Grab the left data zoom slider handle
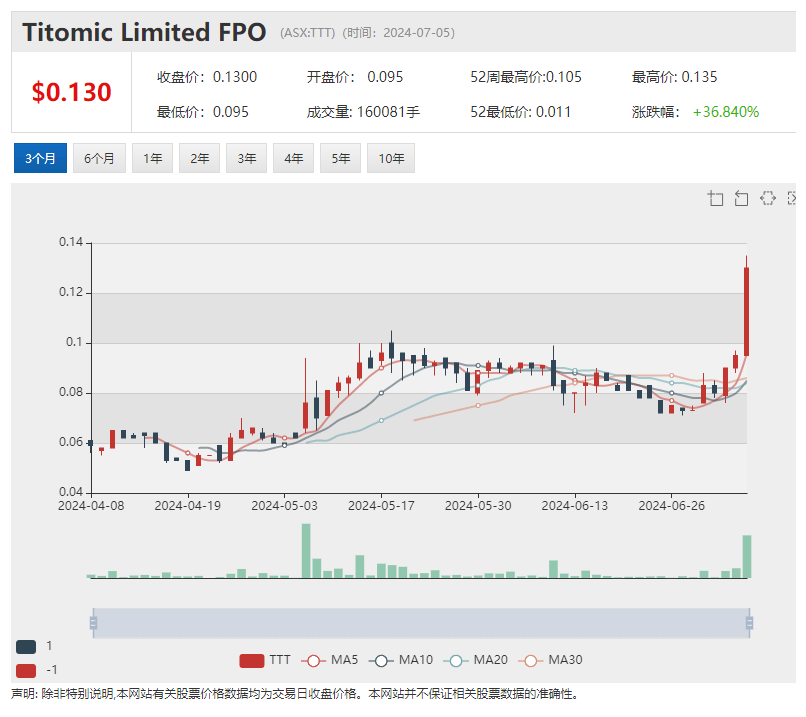 [93, 623]
